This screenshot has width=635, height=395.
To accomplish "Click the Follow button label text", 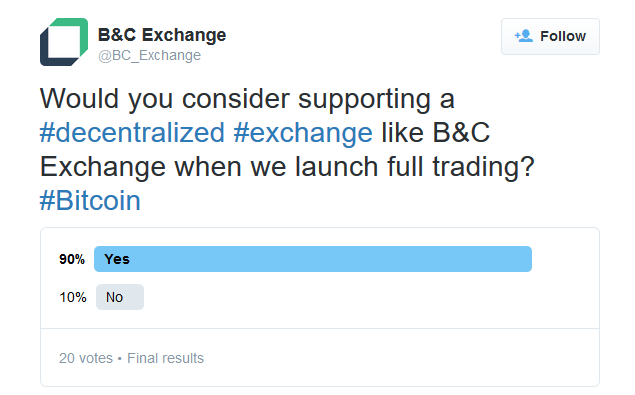I will coord(563,36).
